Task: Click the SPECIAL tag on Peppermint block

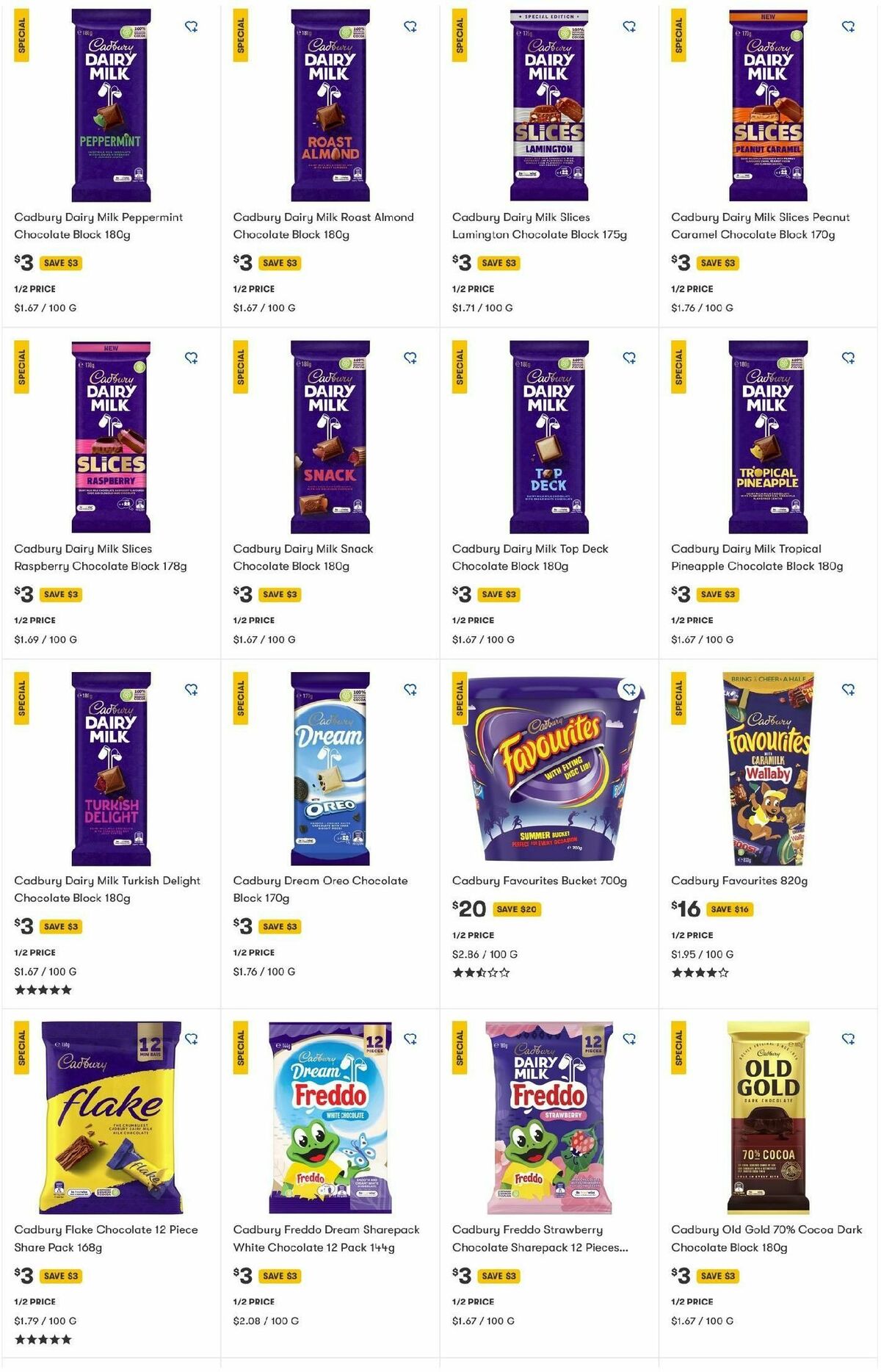Action: 21,36
